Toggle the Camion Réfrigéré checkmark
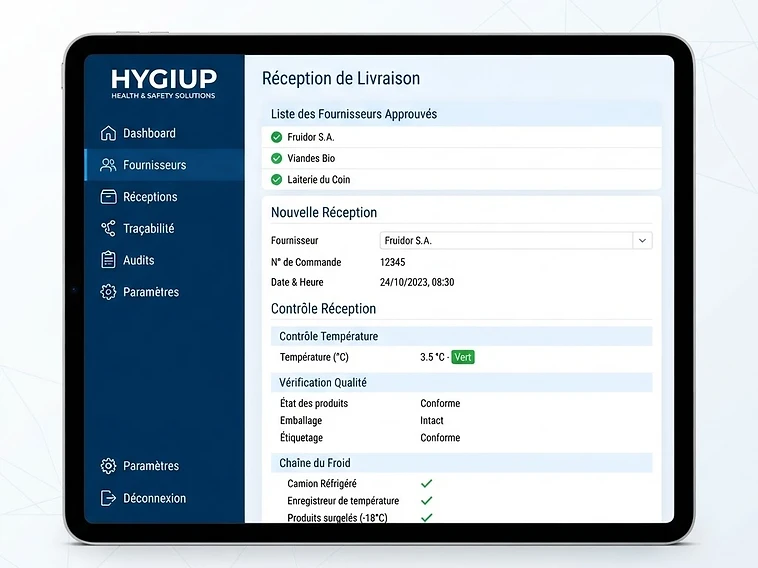 coord(426,483)
